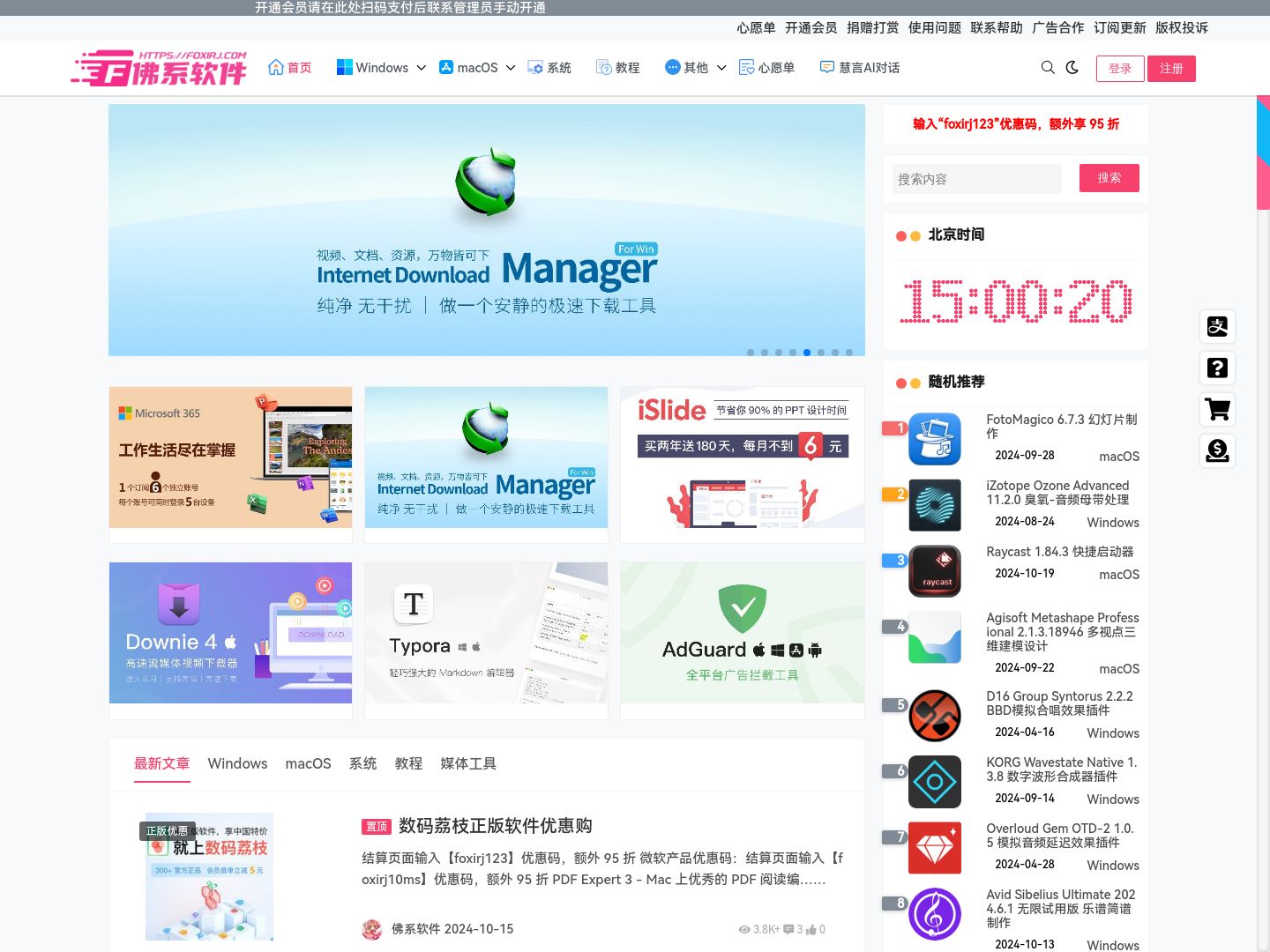Screen dimensions: 1270x952
Task: Open Avid Sibelius app icon
Action: point(935,914)
